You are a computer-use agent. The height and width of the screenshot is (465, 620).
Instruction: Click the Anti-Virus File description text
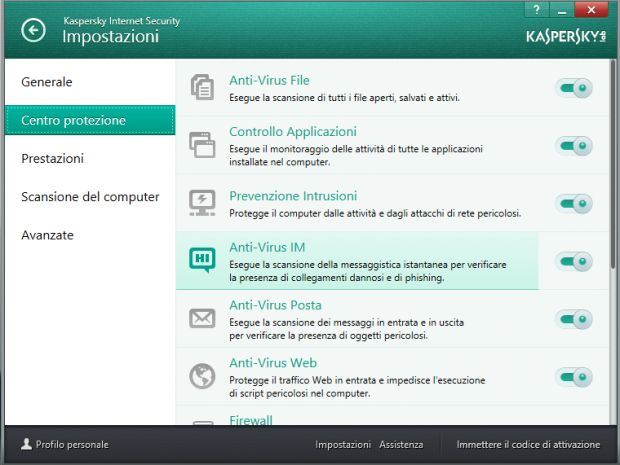coord(344,97)
